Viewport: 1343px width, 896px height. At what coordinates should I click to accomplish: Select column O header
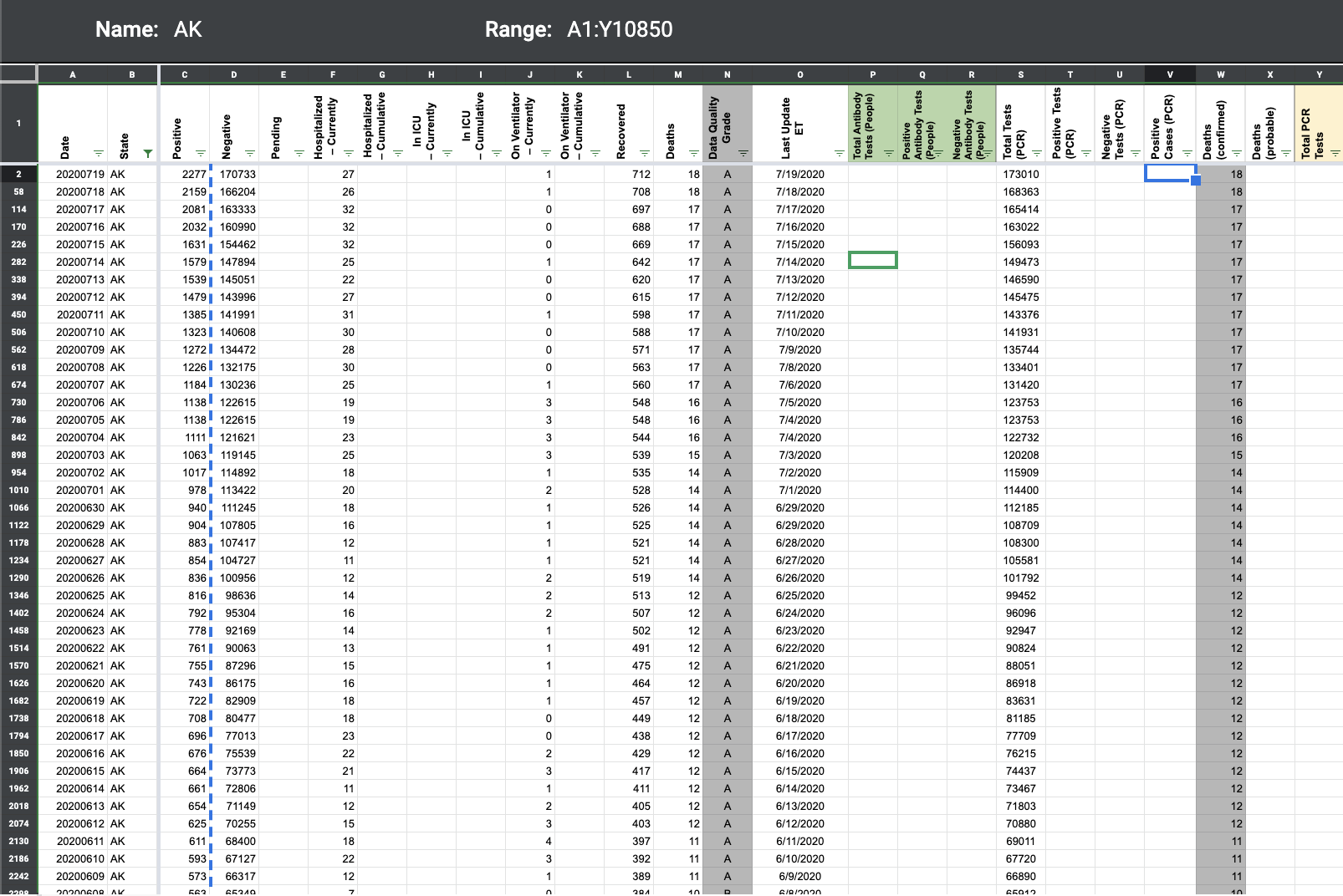coord(800,74)
